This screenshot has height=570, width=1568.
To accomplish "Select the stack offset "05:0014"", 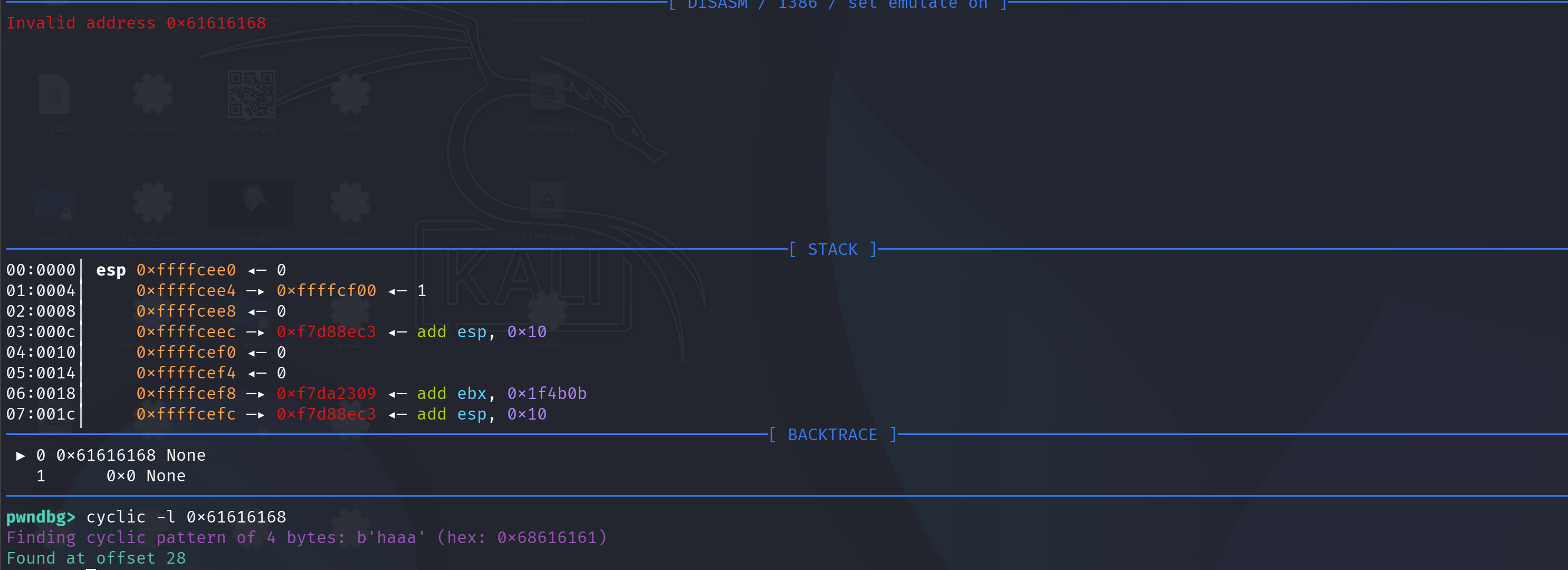I will tap(41, 373).
